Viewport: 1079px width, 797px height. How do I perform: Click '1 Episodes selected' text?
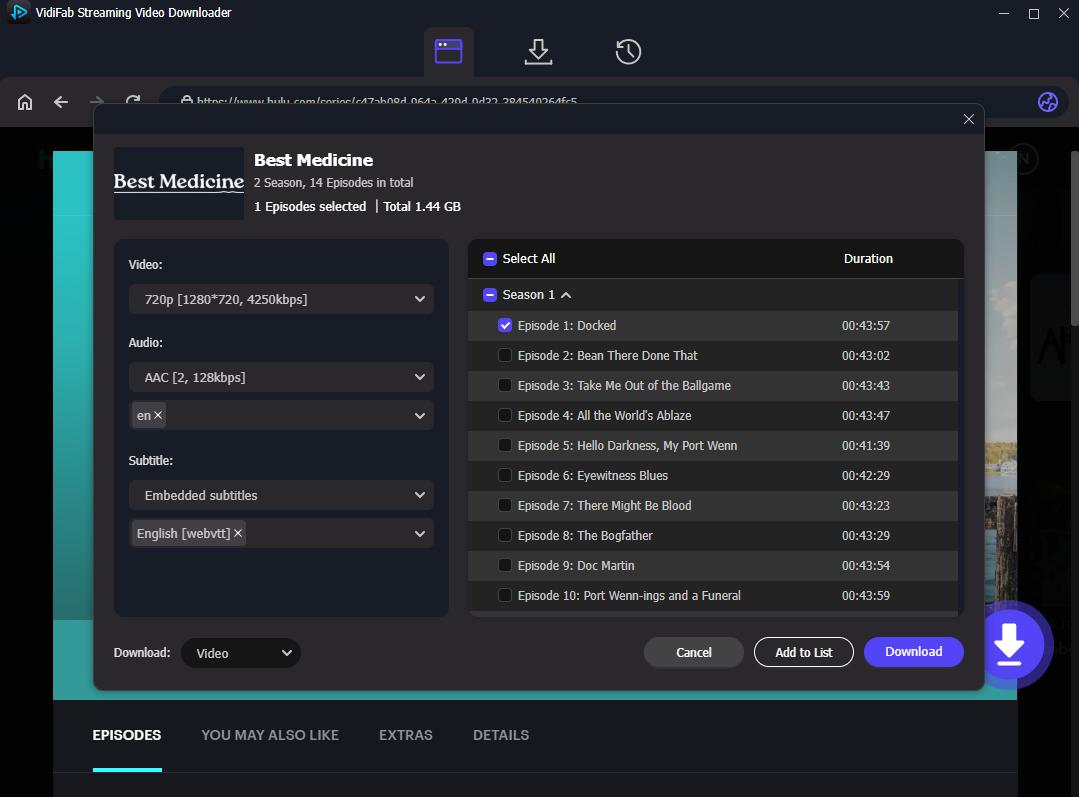310,206
